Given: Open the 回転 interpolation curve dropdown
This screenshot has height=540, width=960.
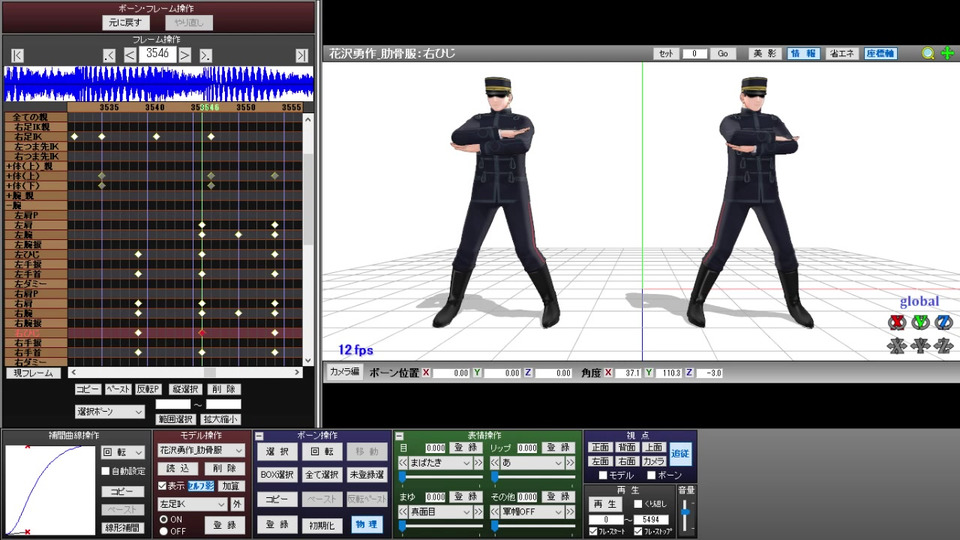Looking at the screenshot, I should (x=123, y=451).
